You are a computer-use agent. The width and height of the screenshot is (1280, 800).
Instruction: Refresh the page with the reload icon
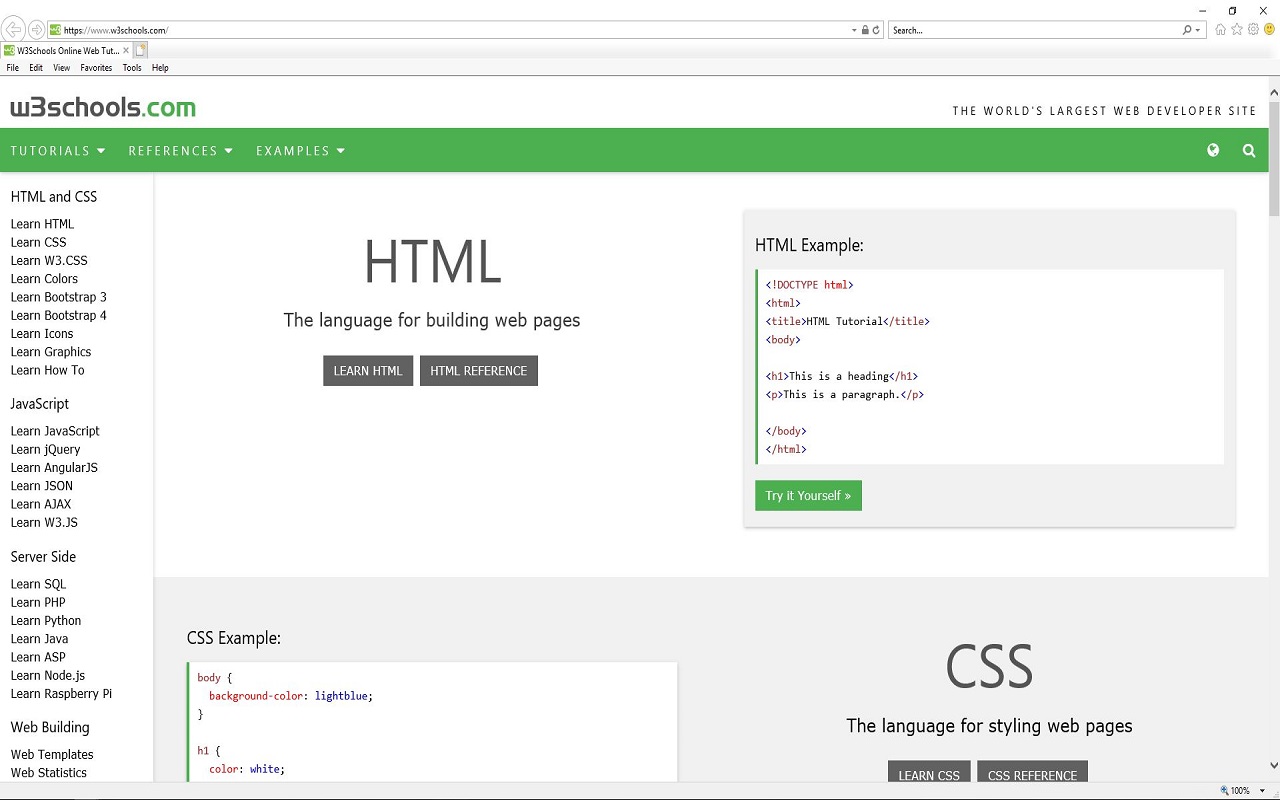877,30
